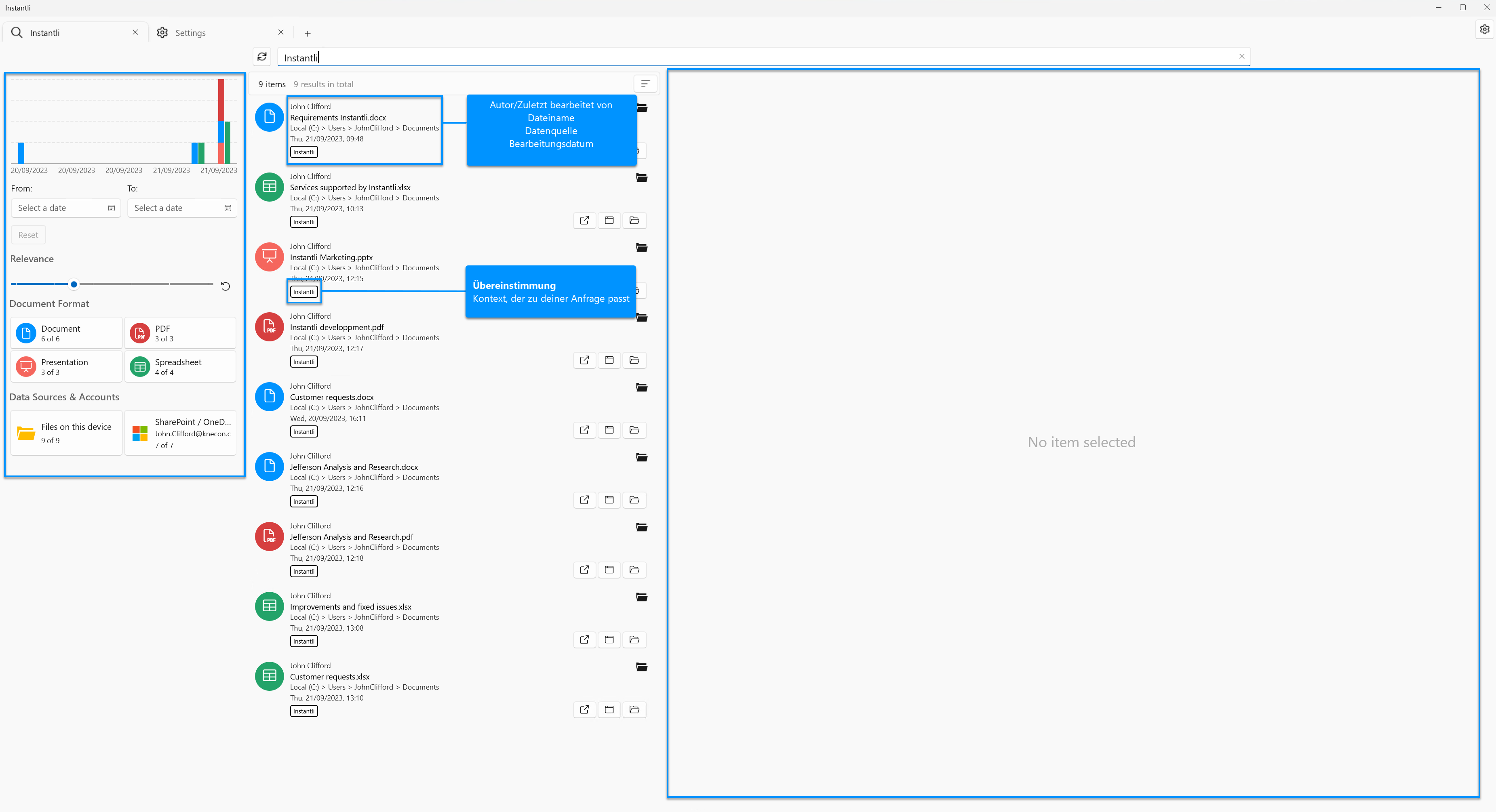Click the tall red bar in the date chart
The image size is (1496, 812).
[221, 100]
